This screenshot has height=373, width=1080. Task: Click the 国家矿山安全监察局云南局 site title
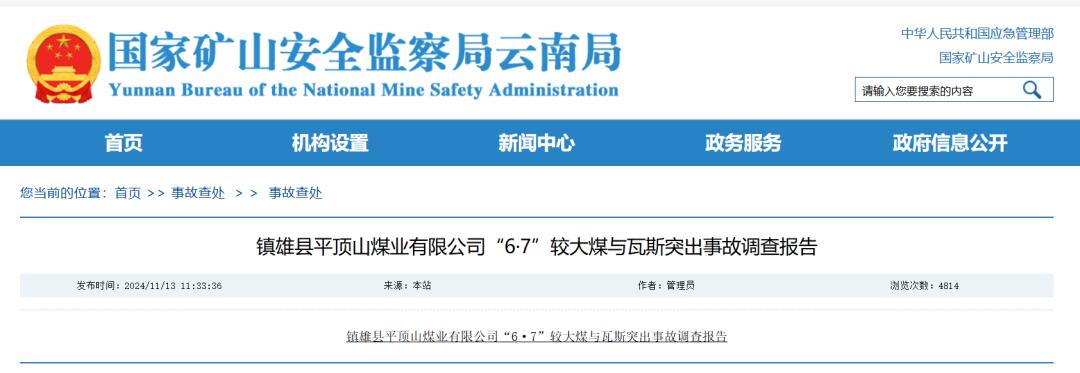click(364, 53)
